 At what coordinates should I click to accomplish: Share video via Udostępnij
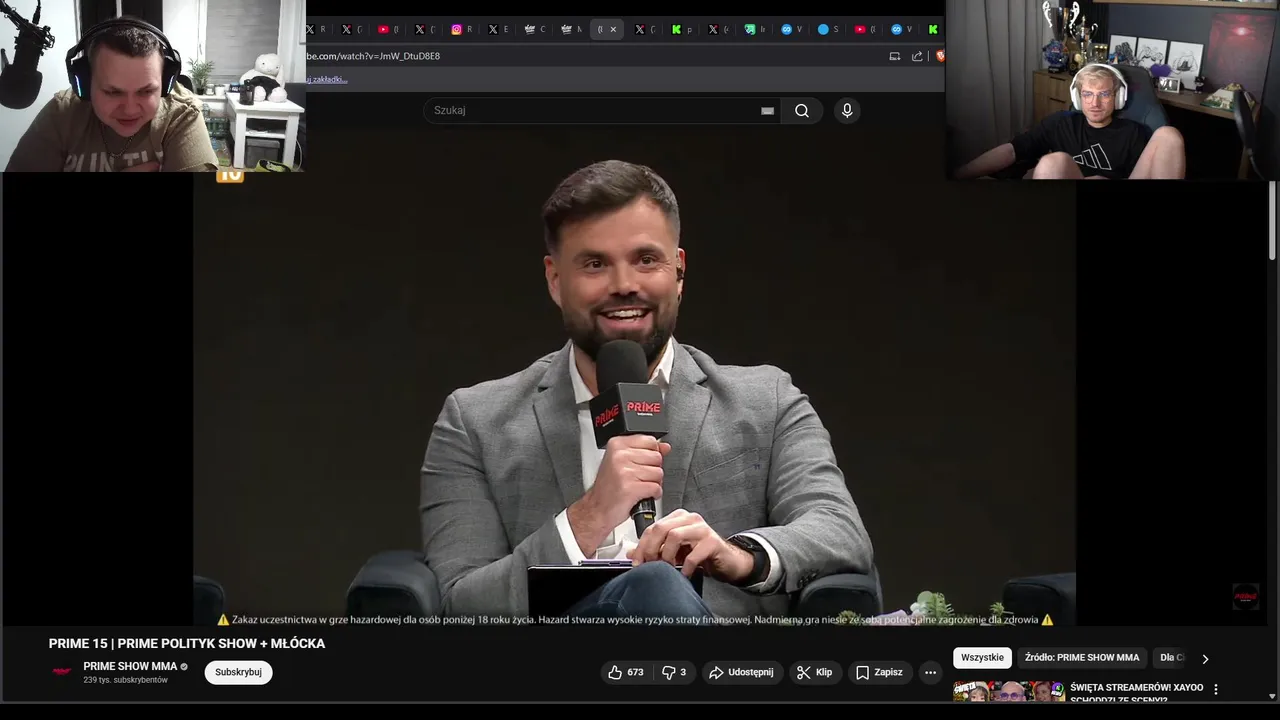click(x=741, y=672)
